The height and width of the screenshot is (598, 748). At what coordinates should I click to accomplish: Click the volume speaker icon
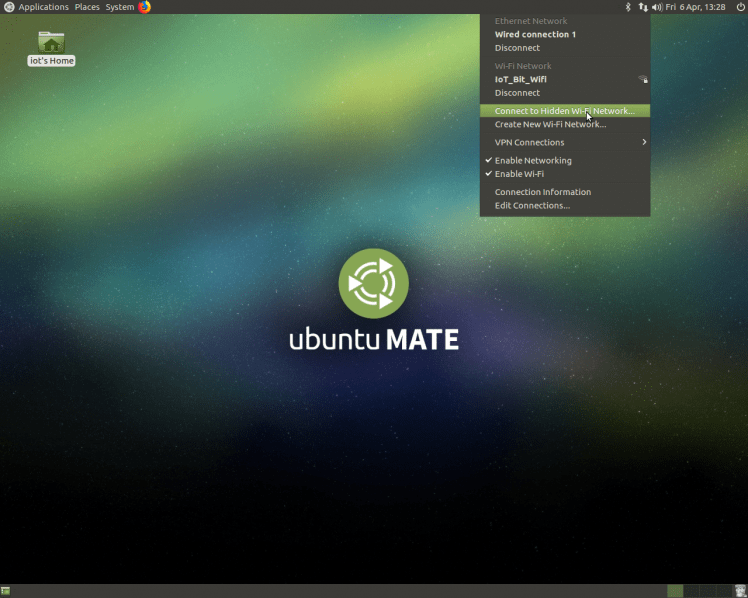(657, 7)
